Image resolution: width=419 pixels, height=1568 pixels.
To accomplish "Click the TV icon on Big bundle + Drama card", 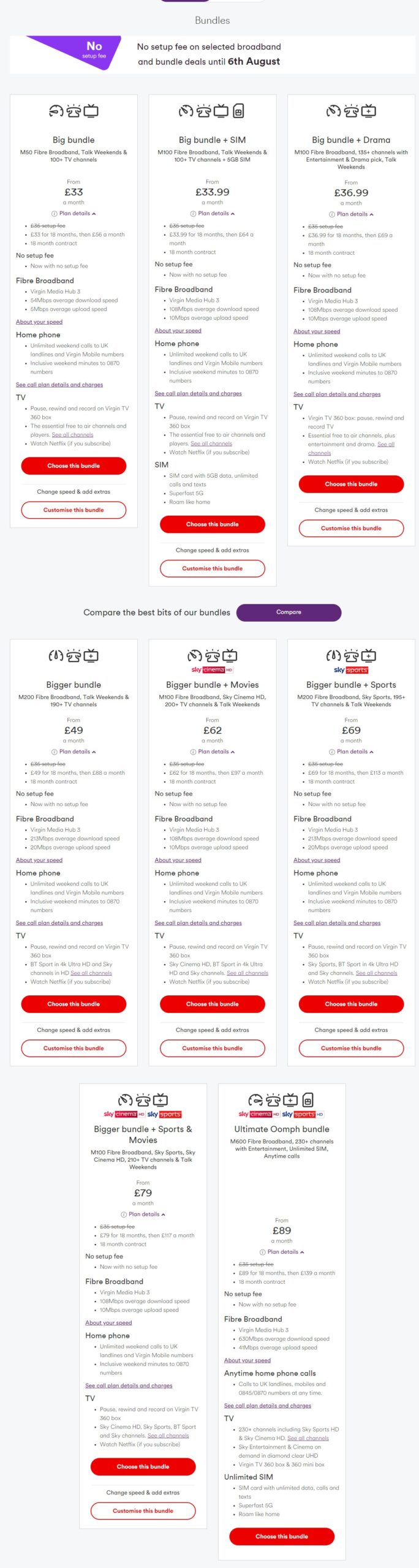I will click(x=369, y=111).
